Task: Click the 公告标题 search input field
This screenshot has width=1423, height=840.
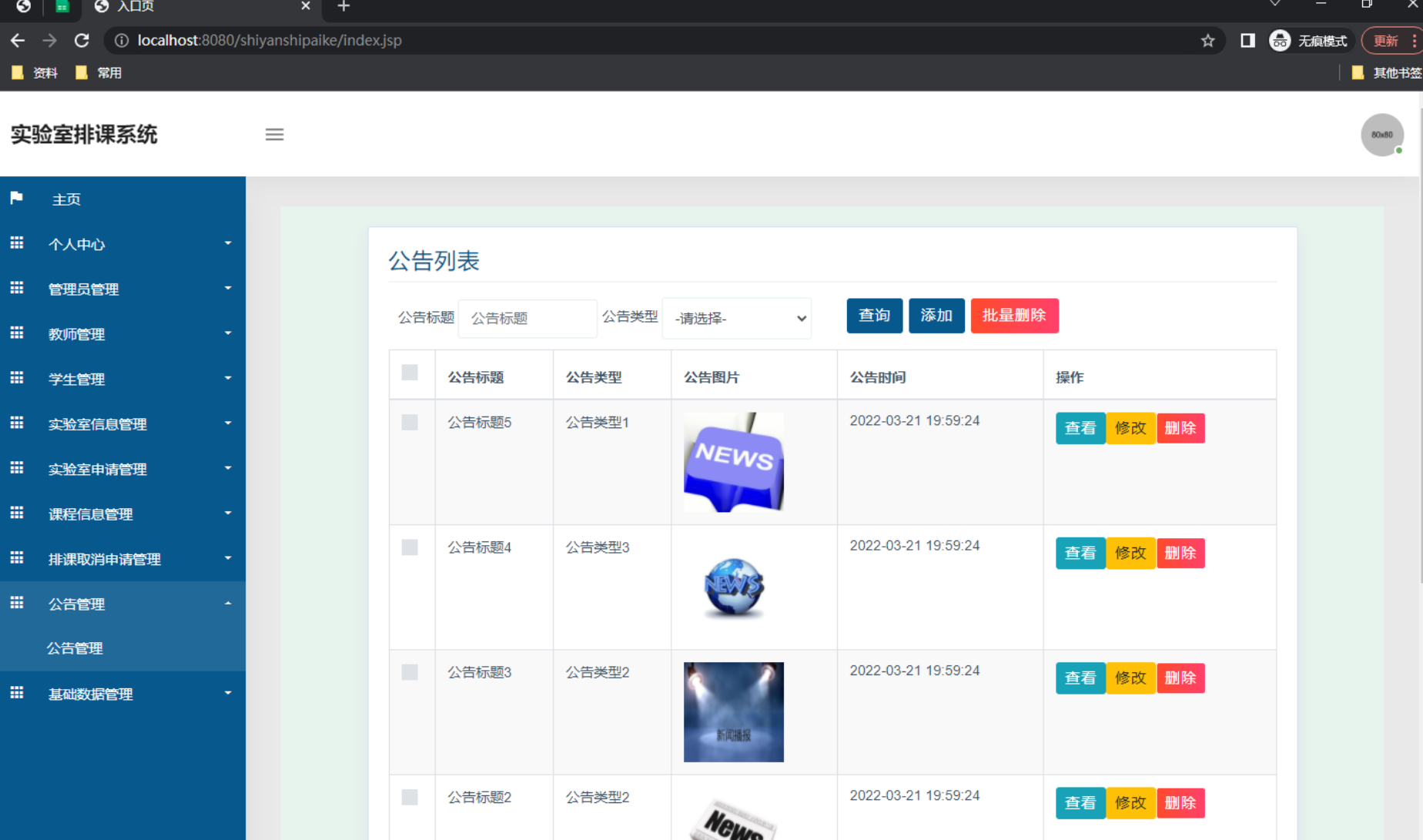Action: coord(527,318)
